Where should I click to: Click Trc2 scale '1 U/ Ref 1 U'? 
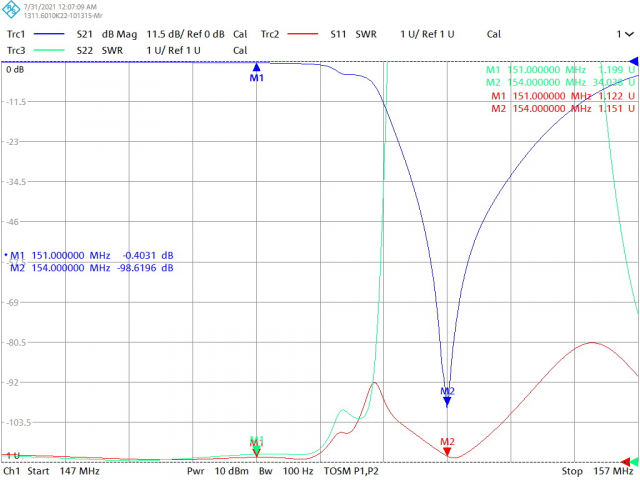point(427,34)
